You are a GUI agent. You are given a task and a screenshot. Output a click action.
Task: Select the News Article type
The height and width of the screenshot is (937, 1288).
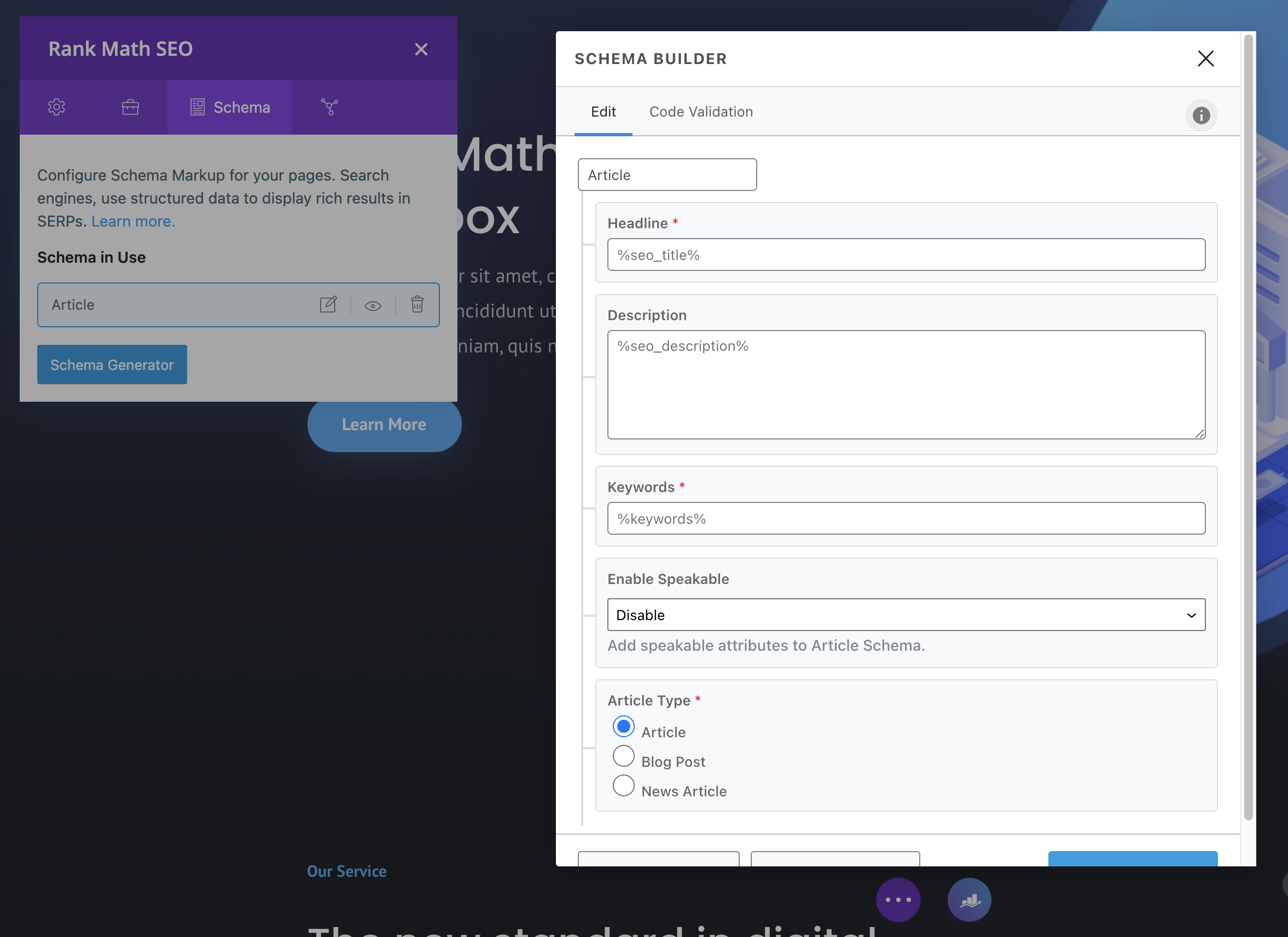[x=624, y=786]
